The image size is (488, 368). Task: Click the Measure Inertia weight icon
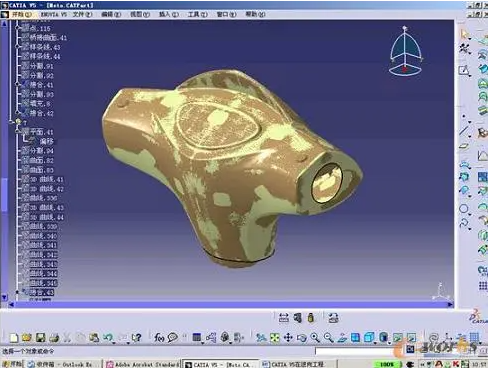(x=311, y=318)
